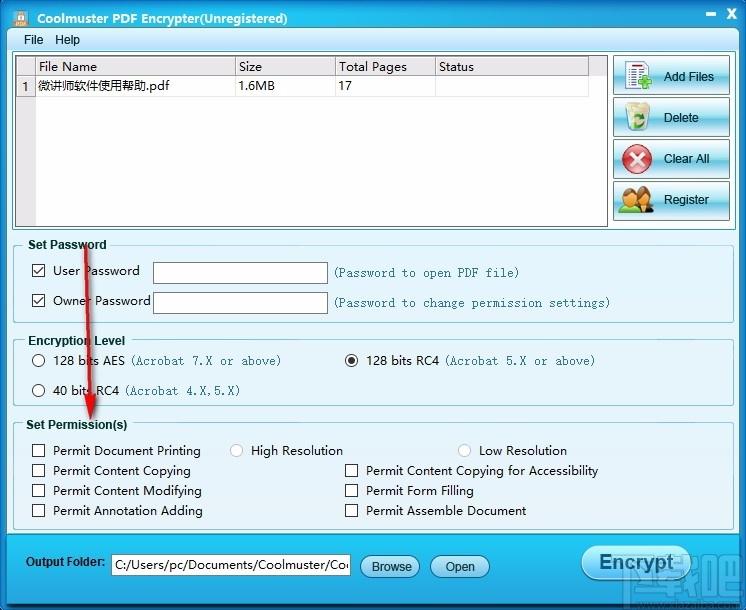Viewport: 746px width, 610px height.
Task: Open the File menu
Action: [x=33, y=39]
